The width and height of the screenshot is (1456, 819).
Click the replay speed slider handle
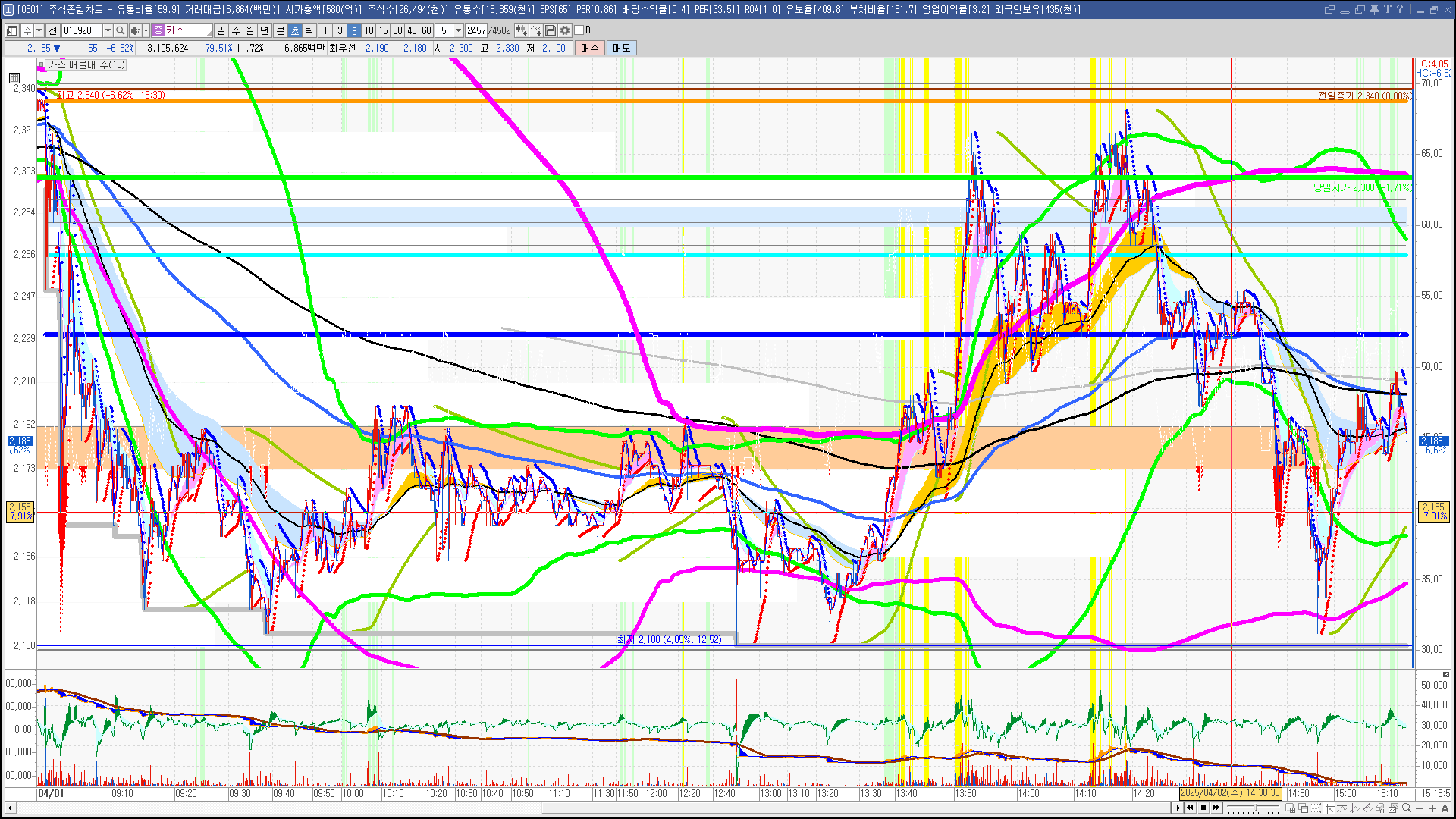click(1256, 807)
